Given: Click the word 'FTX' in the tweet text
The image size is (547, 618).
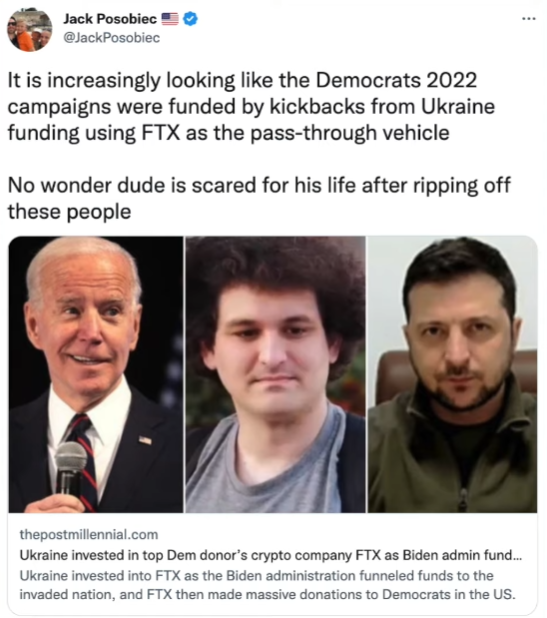Looking at the screenshot, I should click(161, 132).
